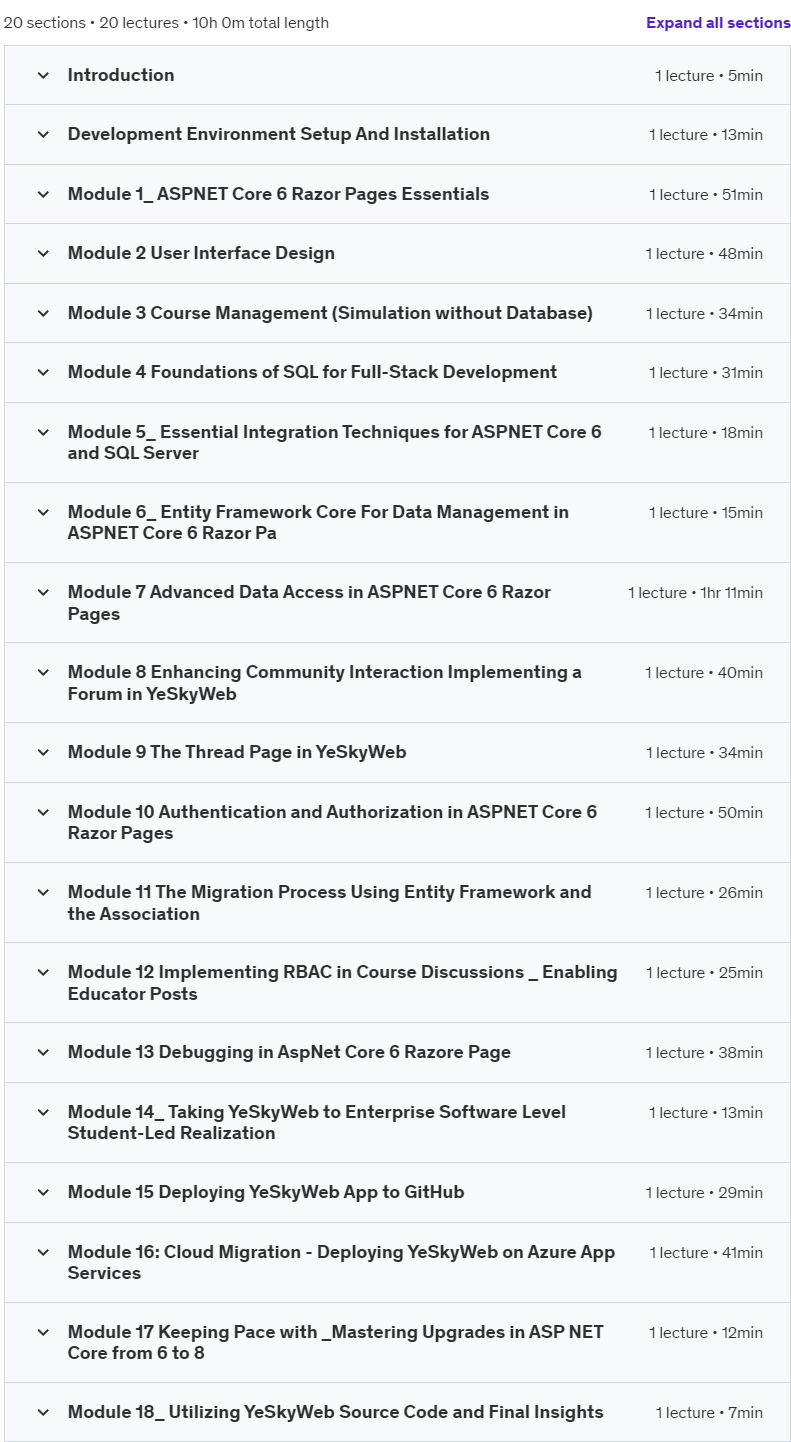The width and height of the screenshot is (791, 1442).
Task: Select Module 4 Foundations of SQL title
Action: [312, 372]
